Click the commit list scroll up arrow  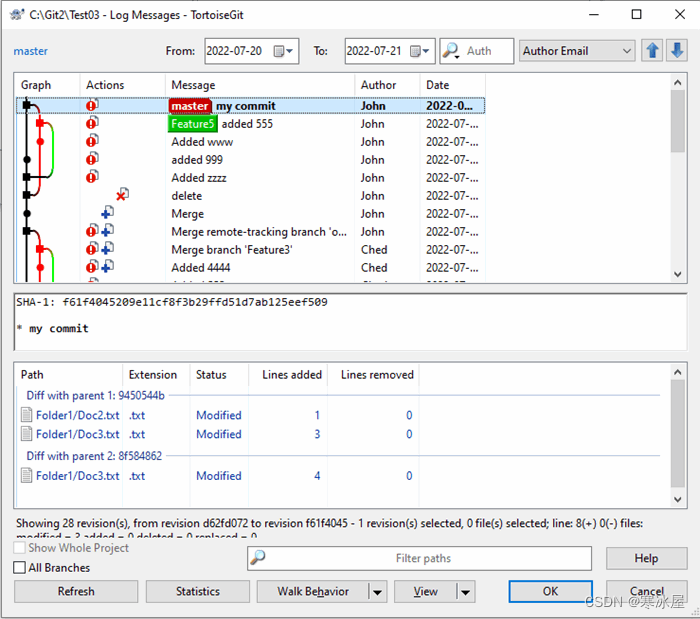(x=678, y=83)
